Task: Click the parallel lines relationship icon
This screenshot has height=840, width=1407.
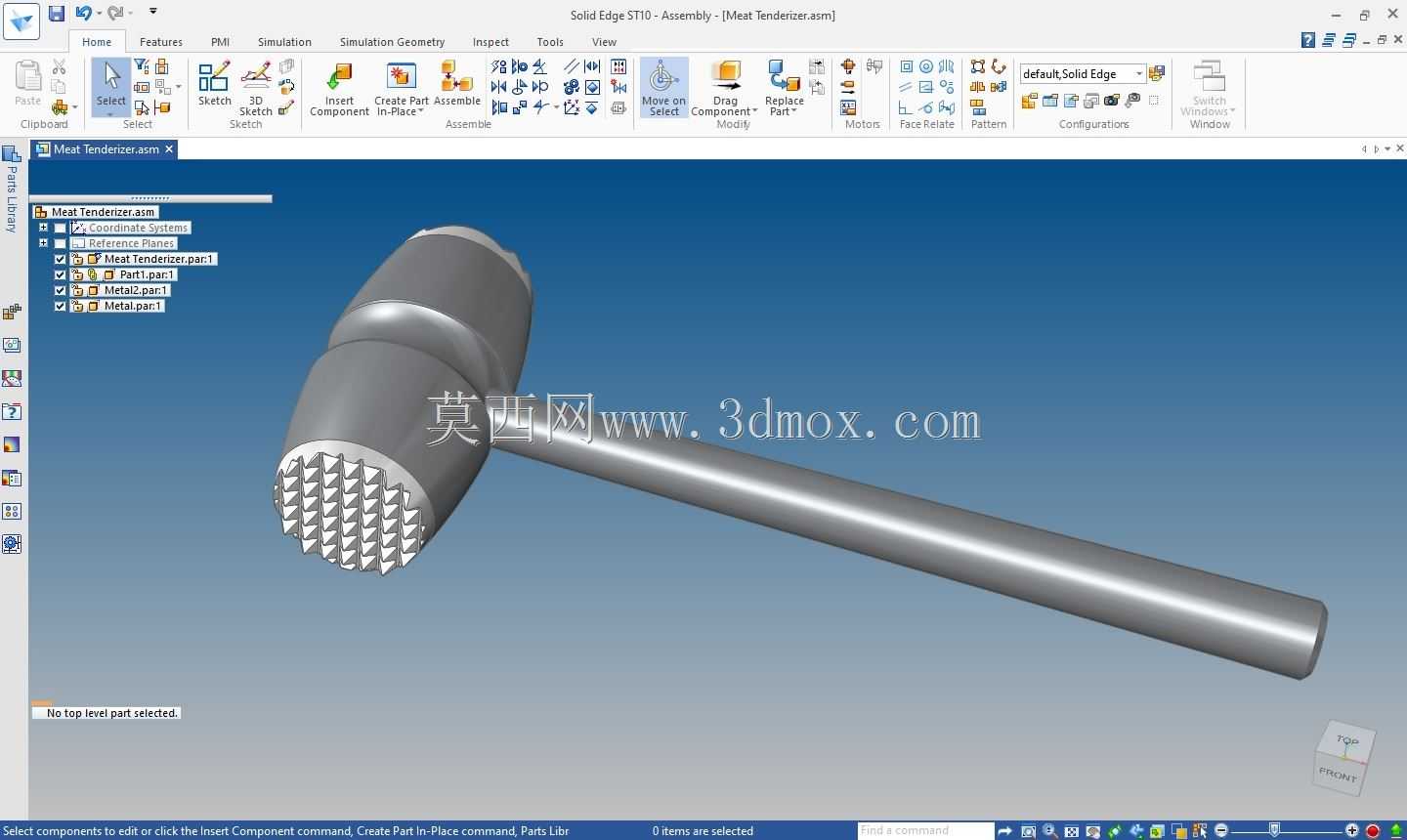Action: [x=572, y=66]
